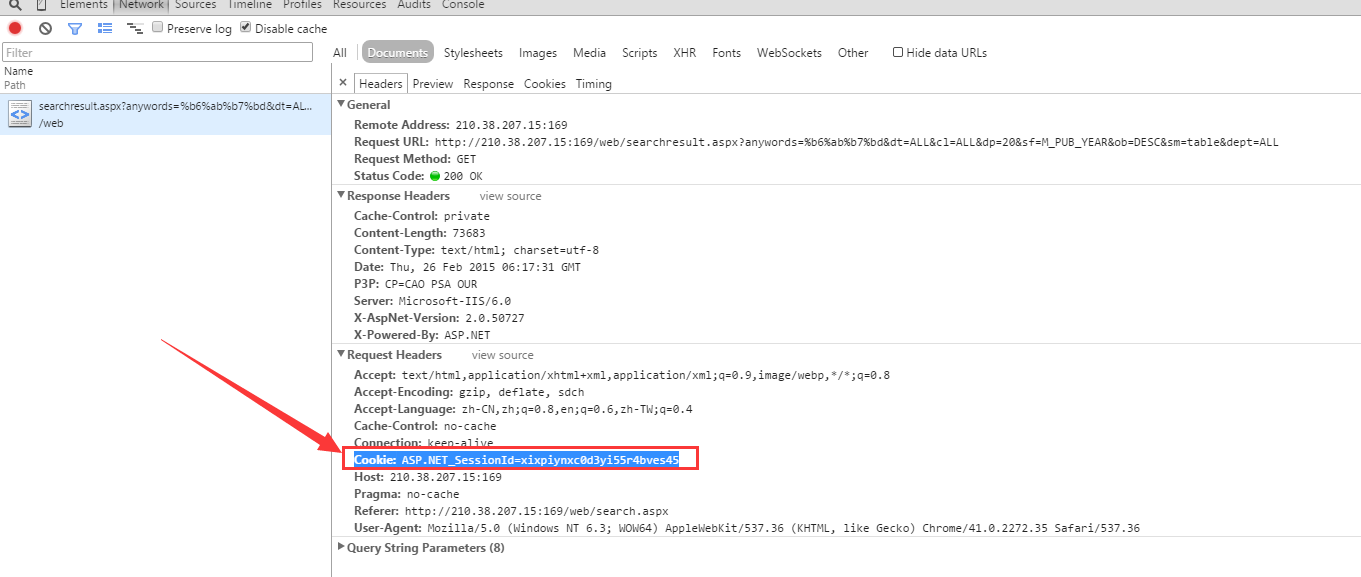Filter by Stylesheets

point(473,53)
